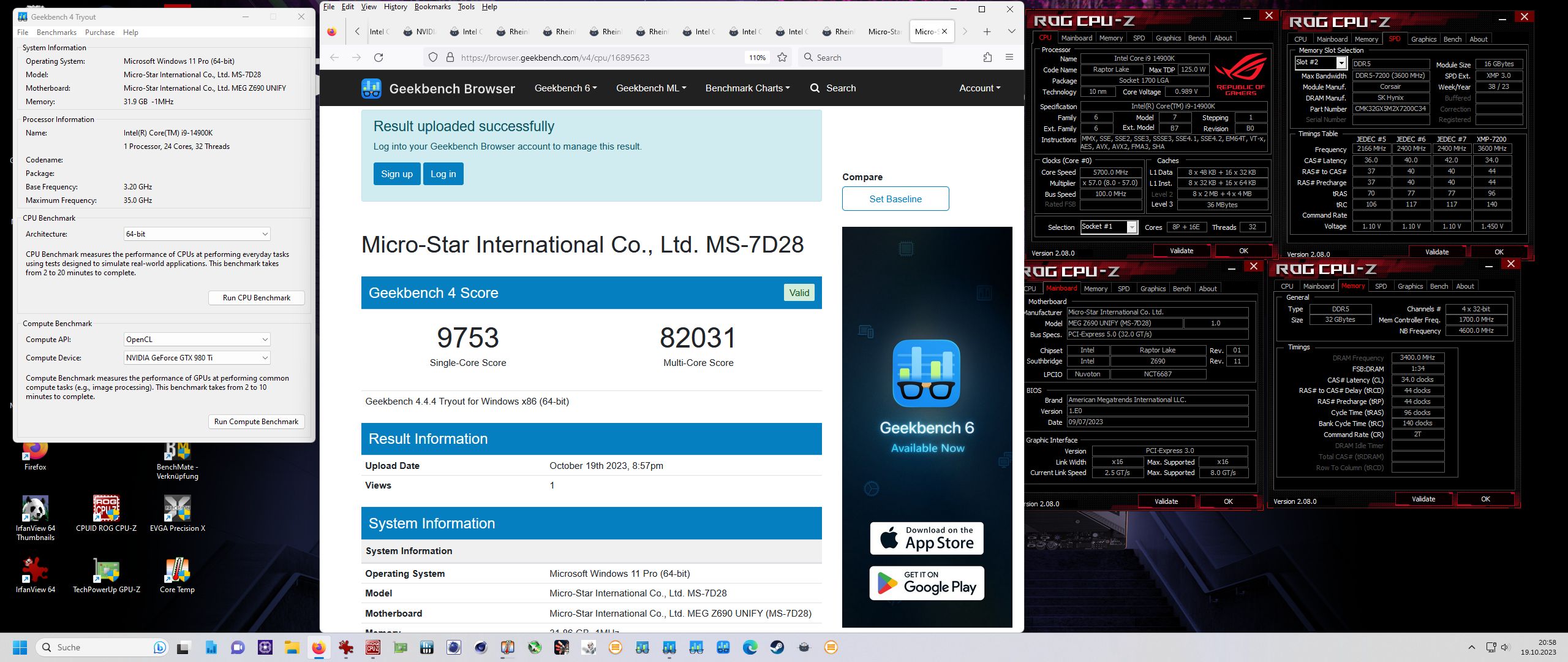Screen dimensions: 1568x662
Task: Open the Firefox hamburger application menu
Action: point(1009,57)
